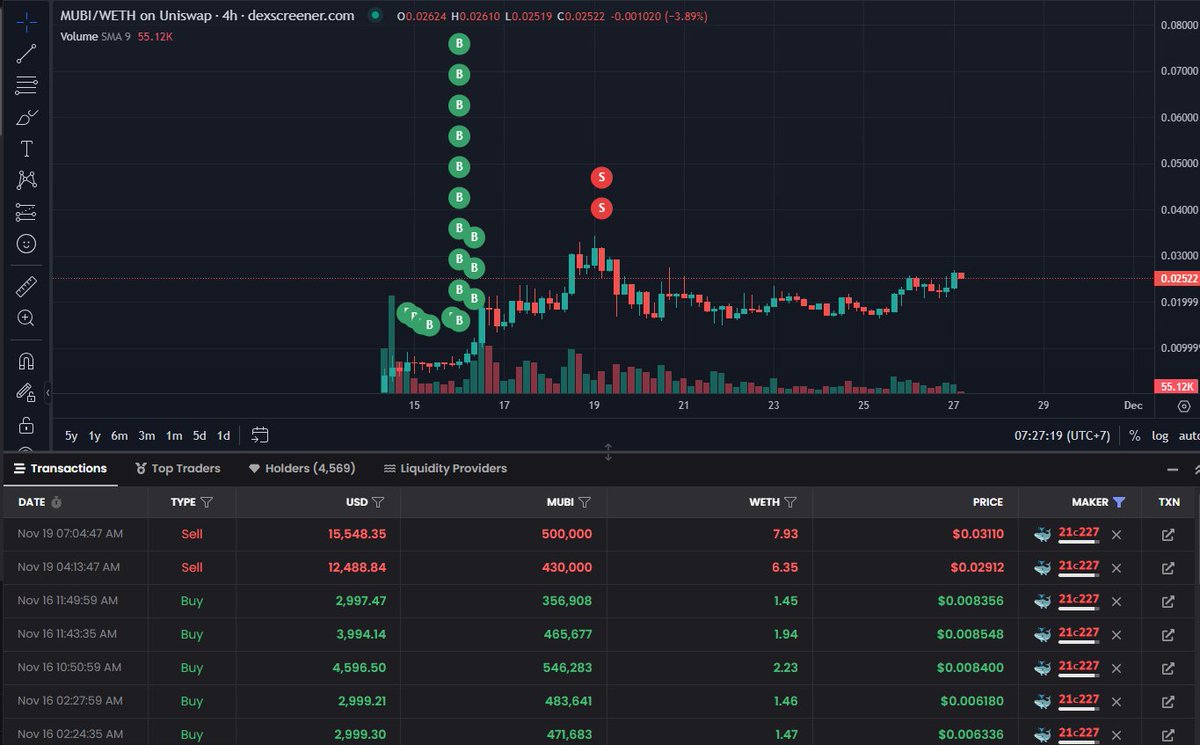The width and height of the screenshot is (1200, 745).
Task: Select the MUBI/WETH on Uniswap chart title
Action: click(x=207, y=16)
